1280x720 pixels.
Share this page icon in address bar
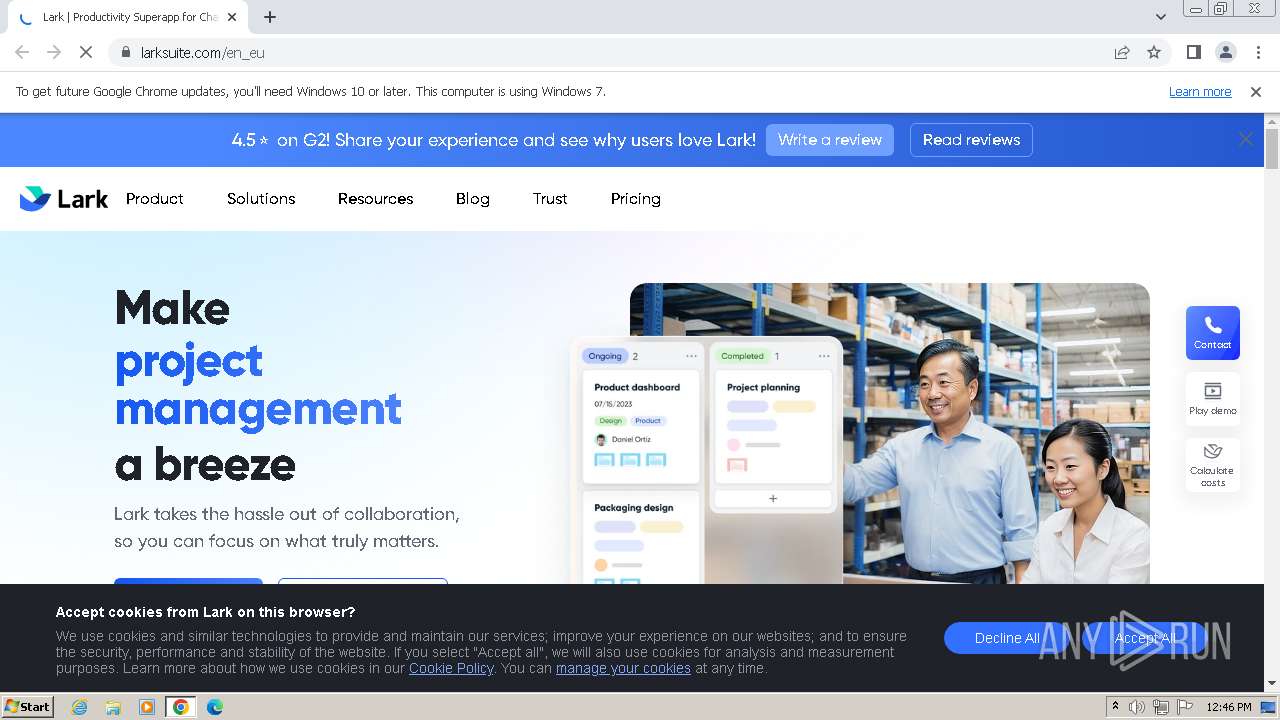(x=1122, y=52)
